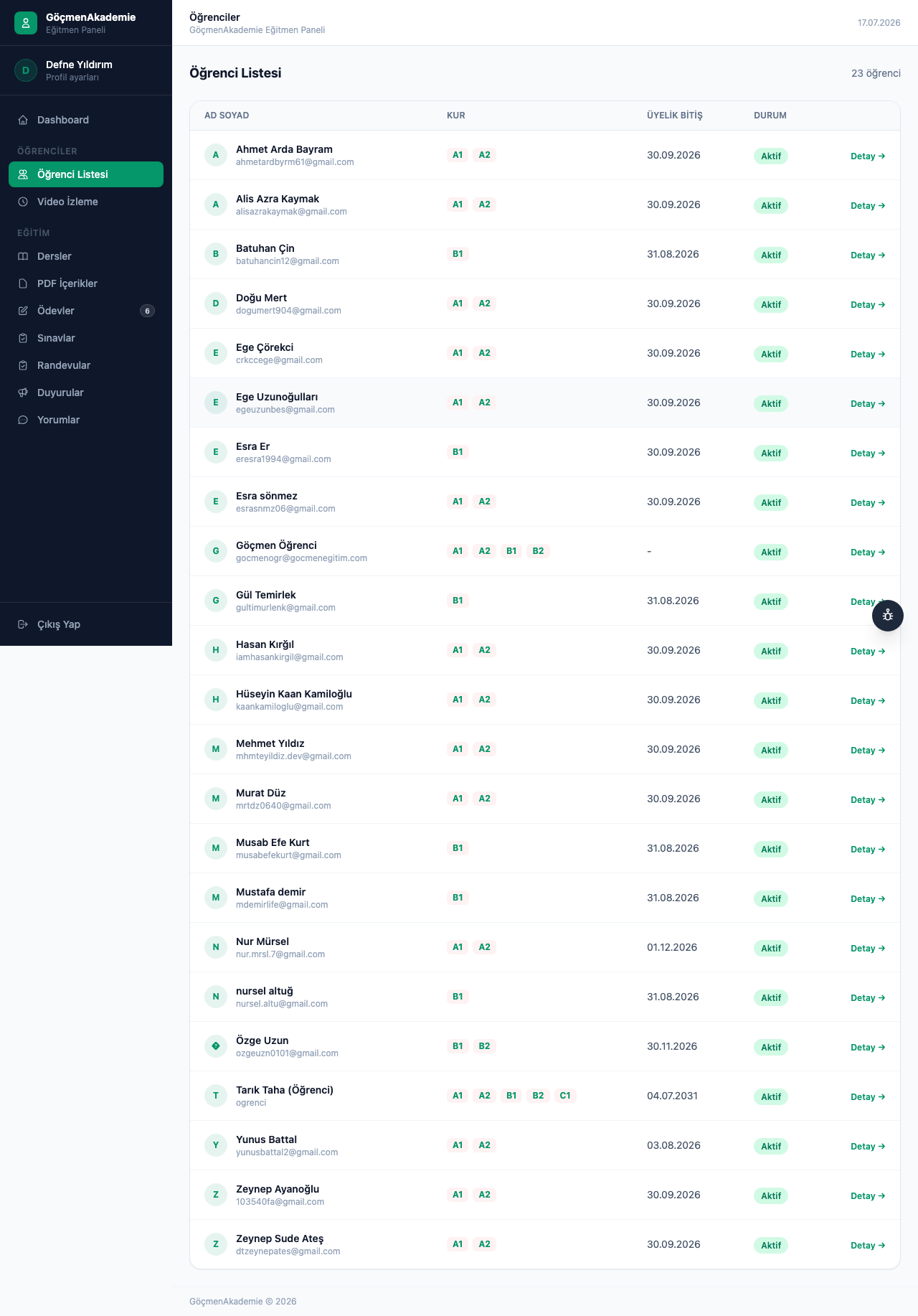Click the avatar of Batuhan Çin

pyautogui.click(x=216, y=254)
